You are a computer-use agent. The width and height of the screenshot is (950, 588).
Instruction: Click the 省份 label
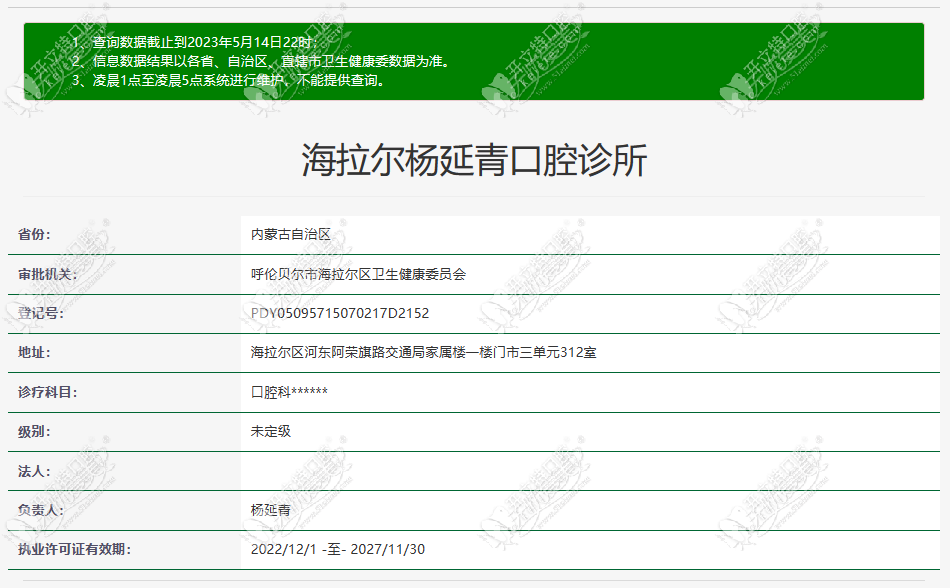click(x=35, y=234)
